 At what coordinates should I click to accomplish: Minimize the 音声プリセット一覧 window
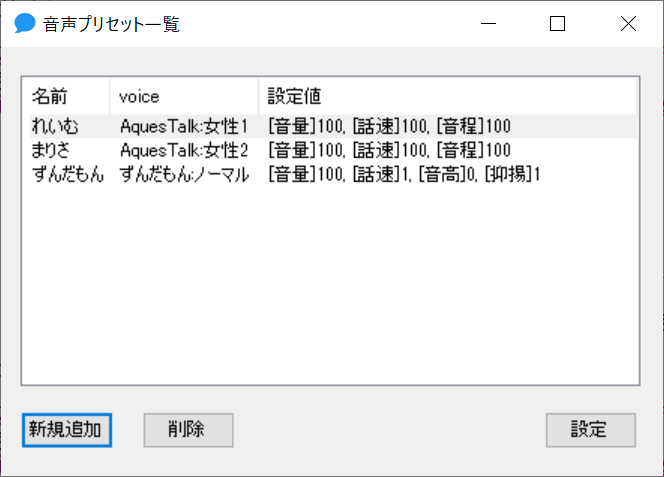tap(488, 24)
